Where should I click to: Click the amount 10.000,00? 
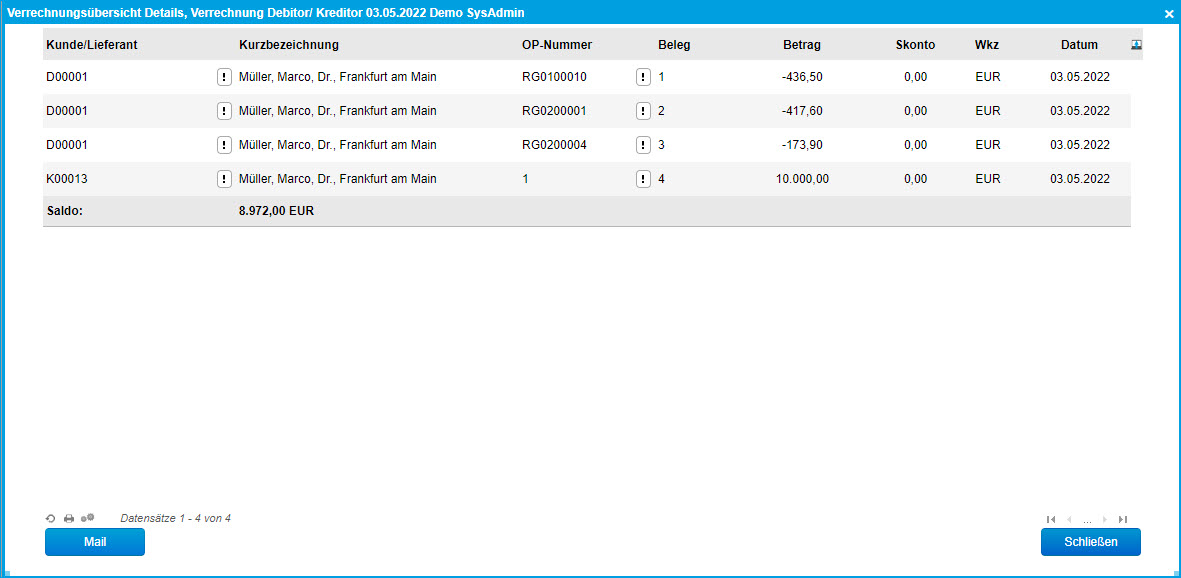(x=802, y=179)
